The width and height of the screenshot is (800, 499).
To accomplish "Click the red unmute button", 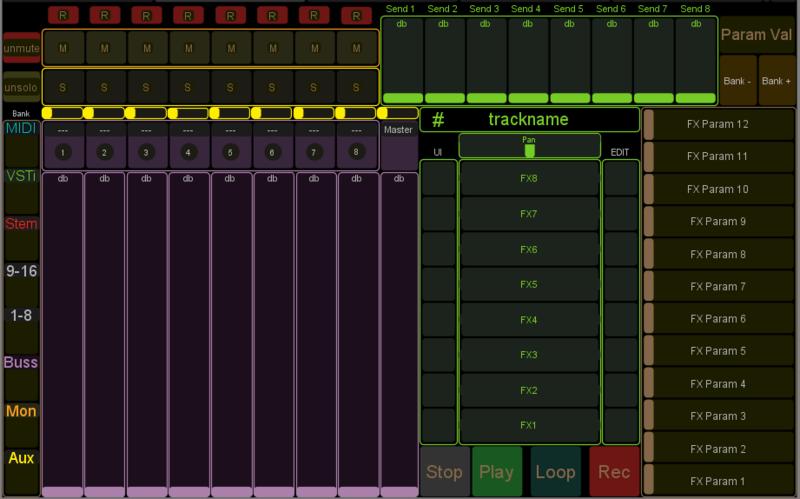I will pos(21,48).
